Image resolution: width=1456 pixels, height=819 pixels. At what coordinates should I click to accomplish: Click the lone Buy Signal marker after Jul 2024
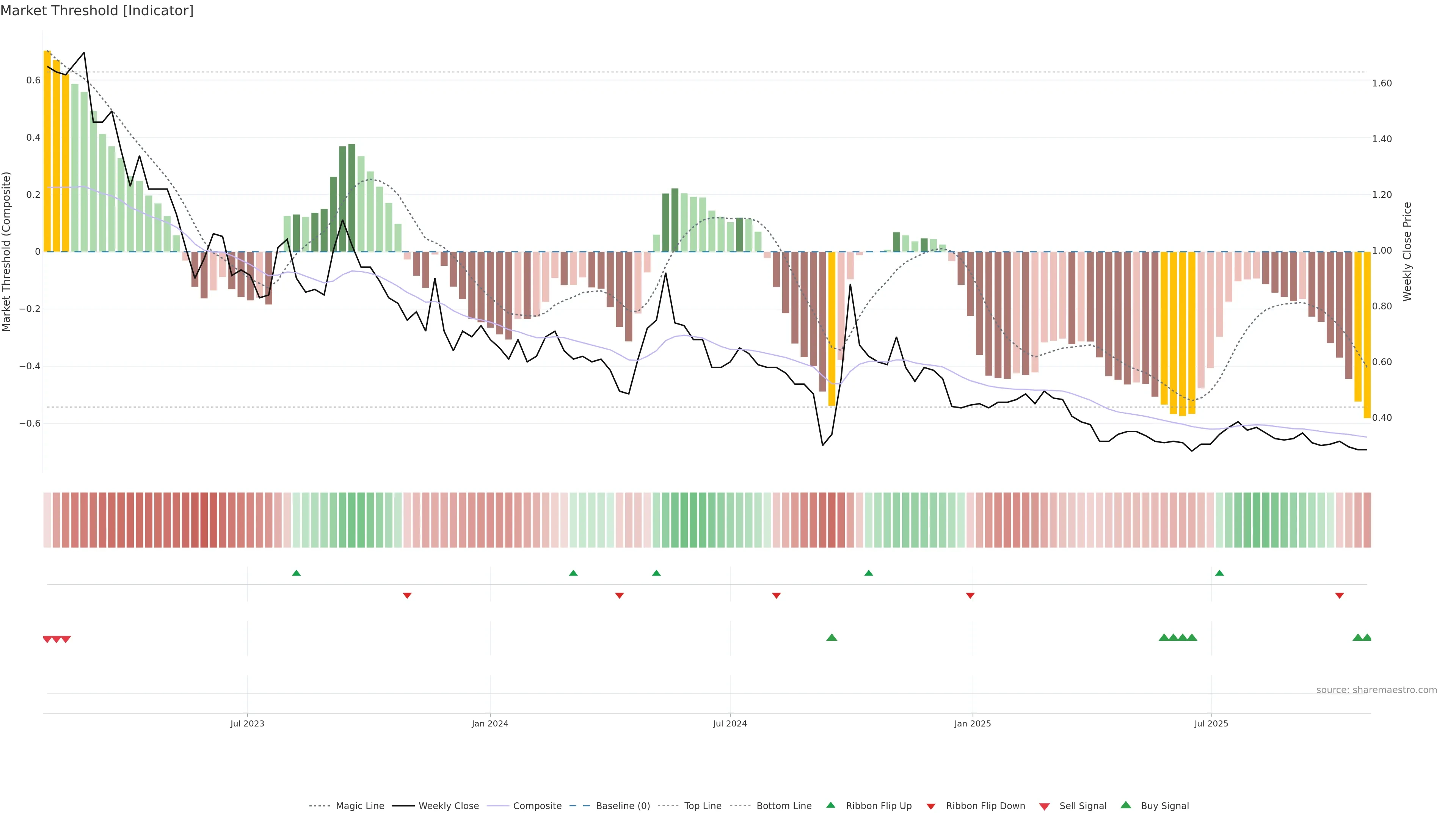(x=832, y=637)
